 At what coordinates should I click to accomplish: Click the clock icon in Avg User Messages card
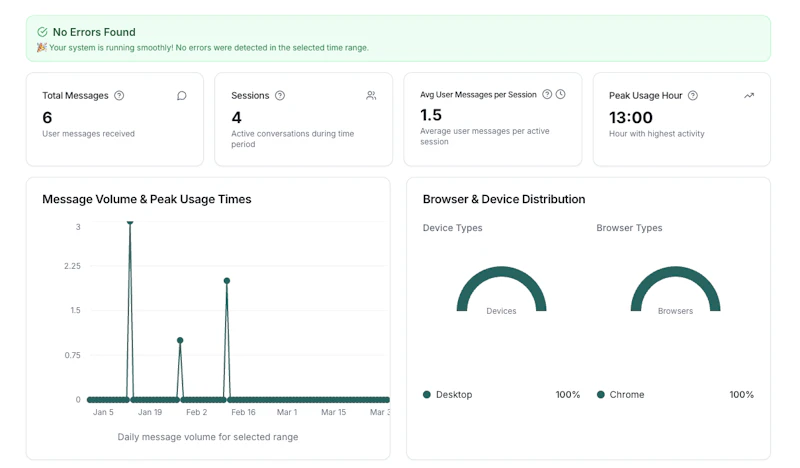(560, 94)
